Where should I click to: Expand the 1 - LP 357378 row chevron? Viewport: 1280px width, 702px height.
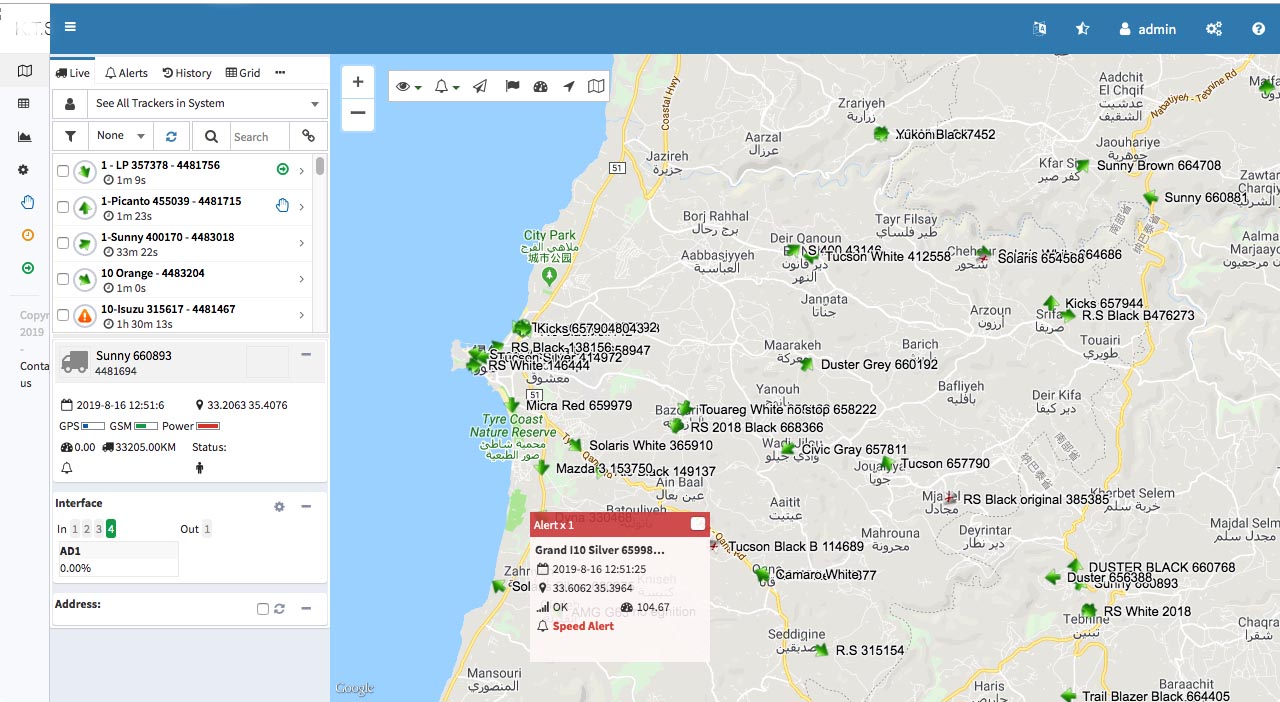(302, 171)
